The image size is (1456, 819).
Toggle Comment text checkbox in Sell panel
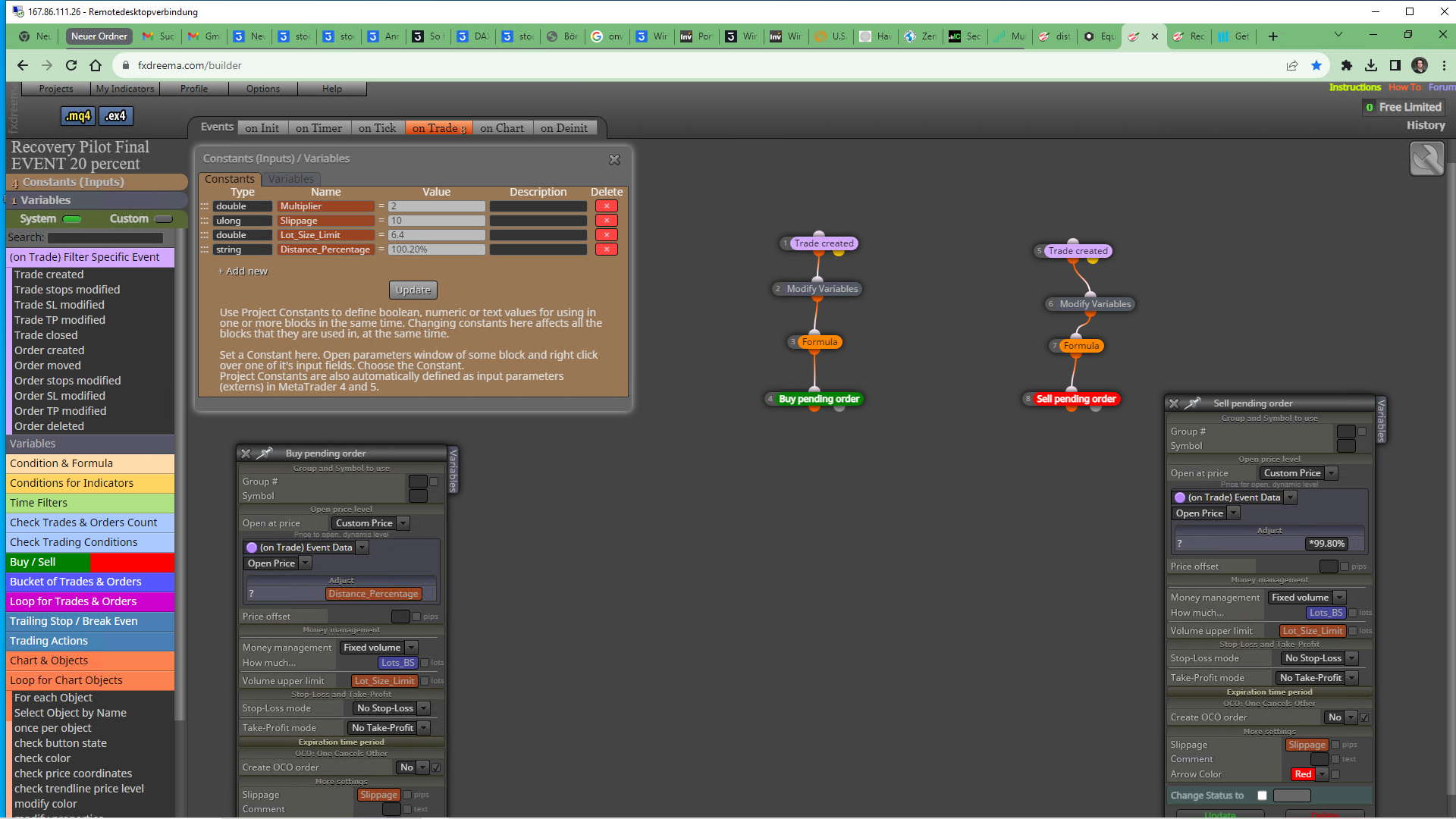point(1335,759)
